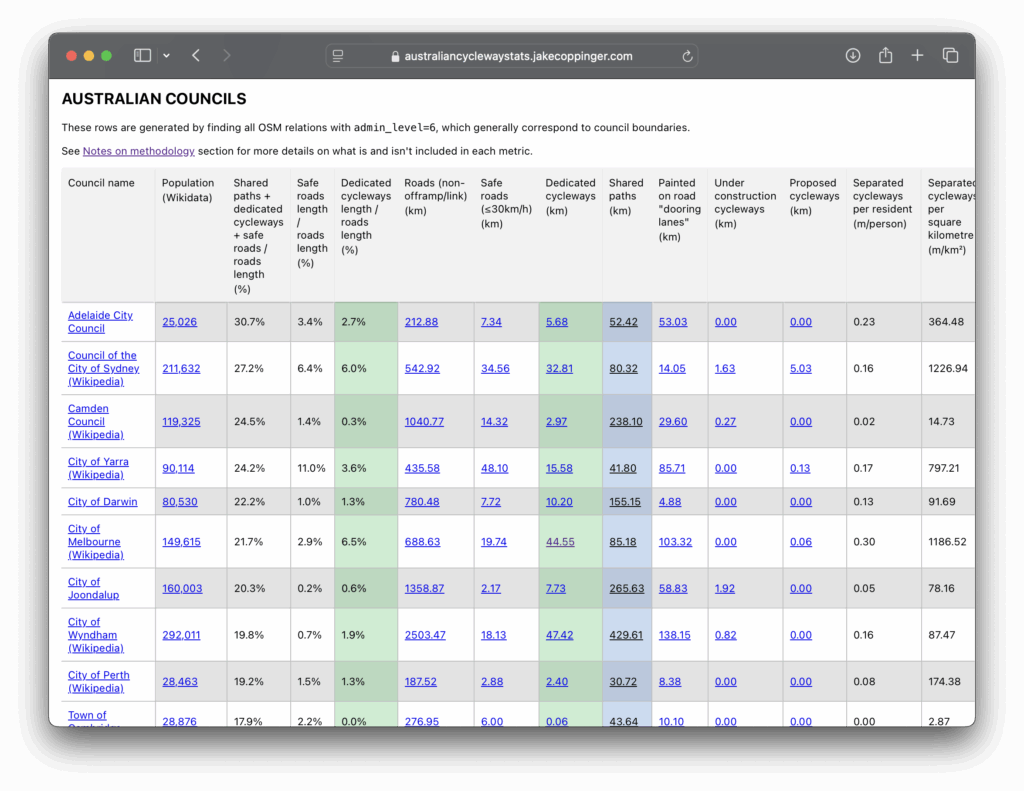
Task: Open a new tab with plus icon
Action: pos(917,56)
